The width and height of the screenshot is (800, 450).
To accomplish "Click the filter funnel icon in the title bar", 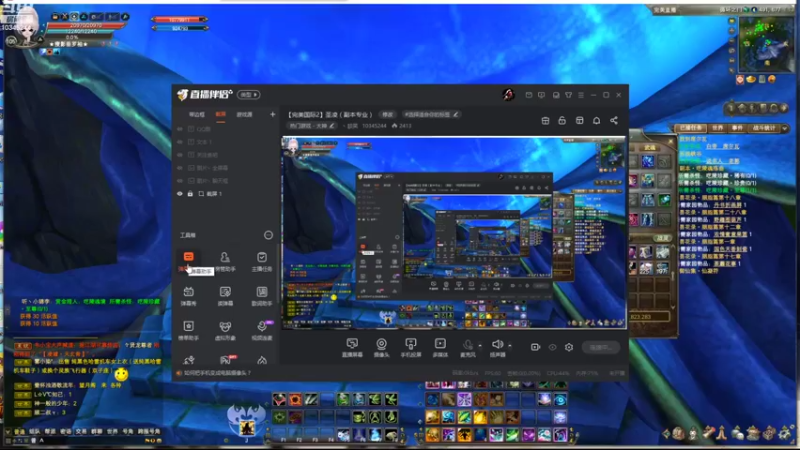I will (568, 95).
